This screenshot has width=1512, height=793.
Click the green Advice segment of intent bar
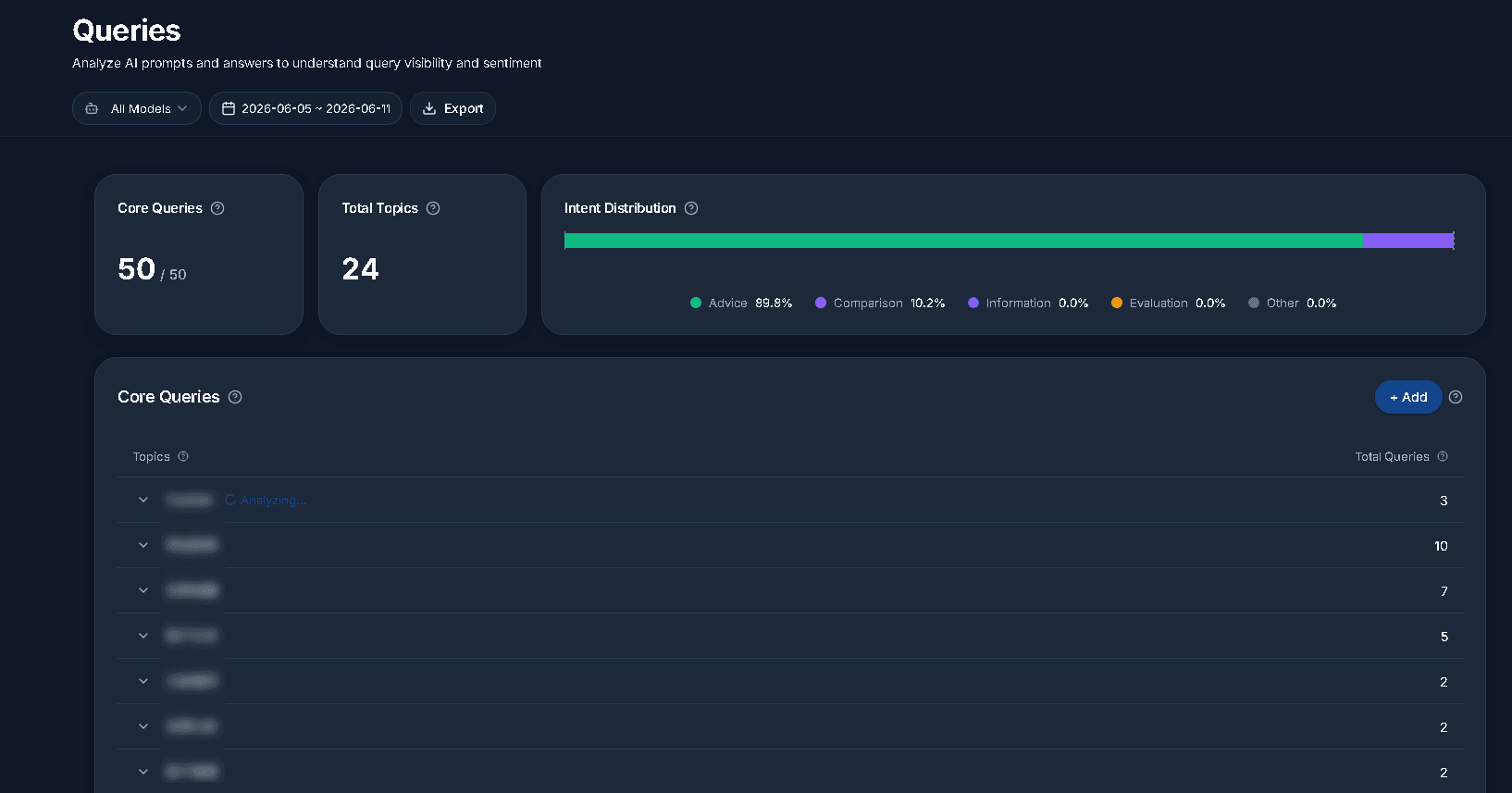[963, 241]
